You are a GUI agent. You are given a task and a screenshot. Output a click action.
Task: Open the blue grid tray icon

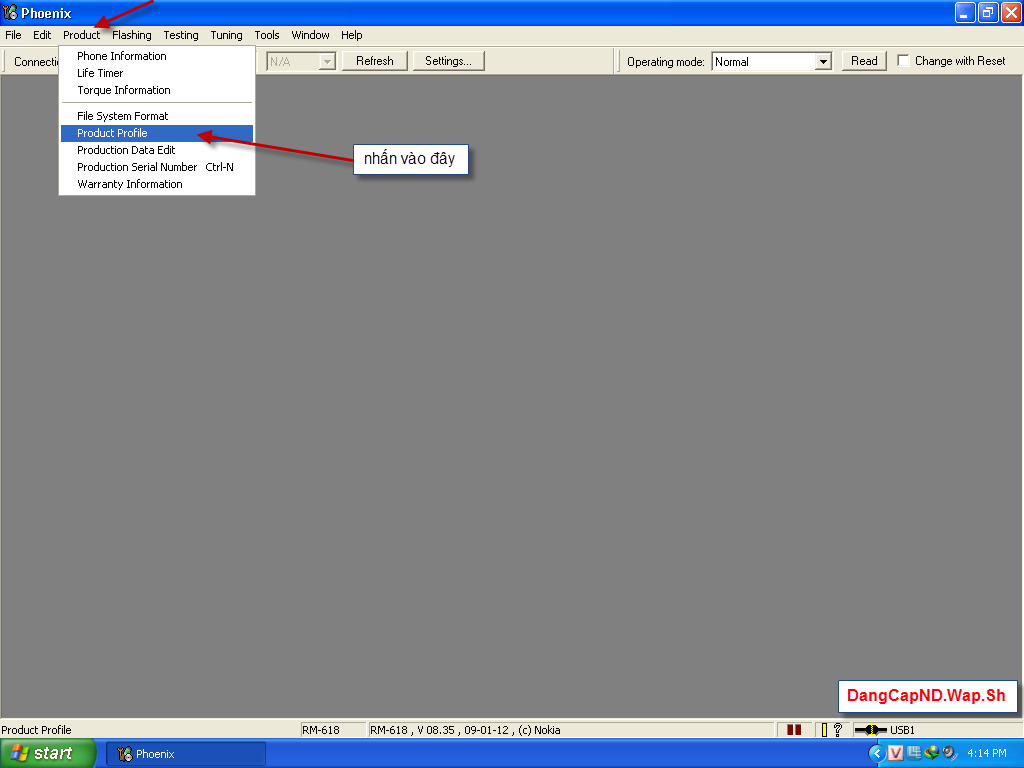(x=913, y=753)
